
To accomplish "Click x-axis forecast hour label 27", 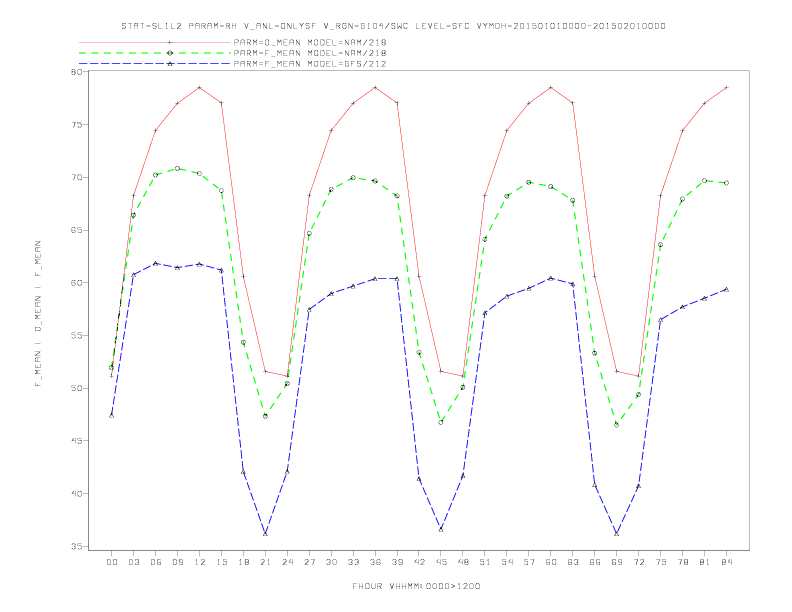I will pos(309,562).
